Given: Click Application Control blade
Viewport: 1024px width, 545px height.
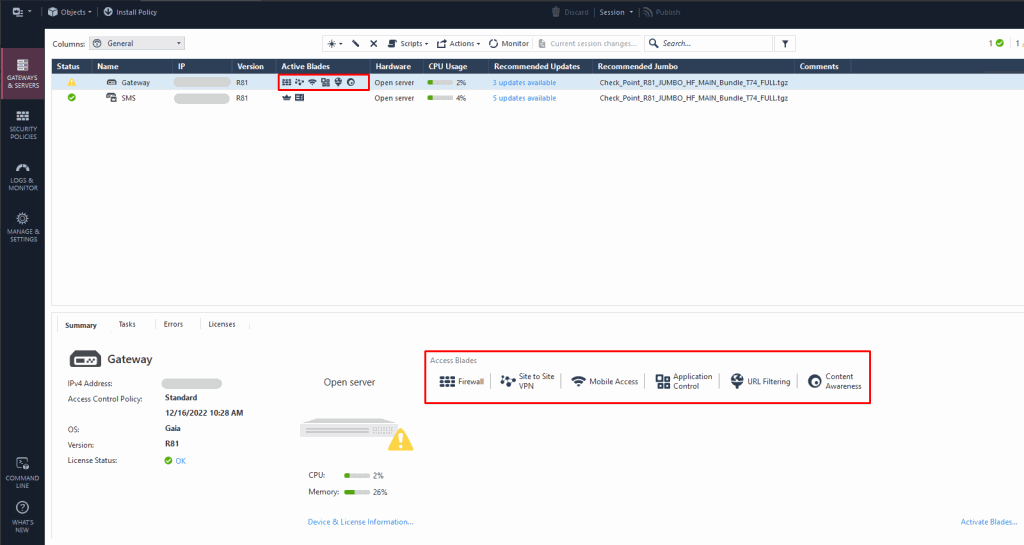Looking at the screenshot, I should tap(684, 381).
